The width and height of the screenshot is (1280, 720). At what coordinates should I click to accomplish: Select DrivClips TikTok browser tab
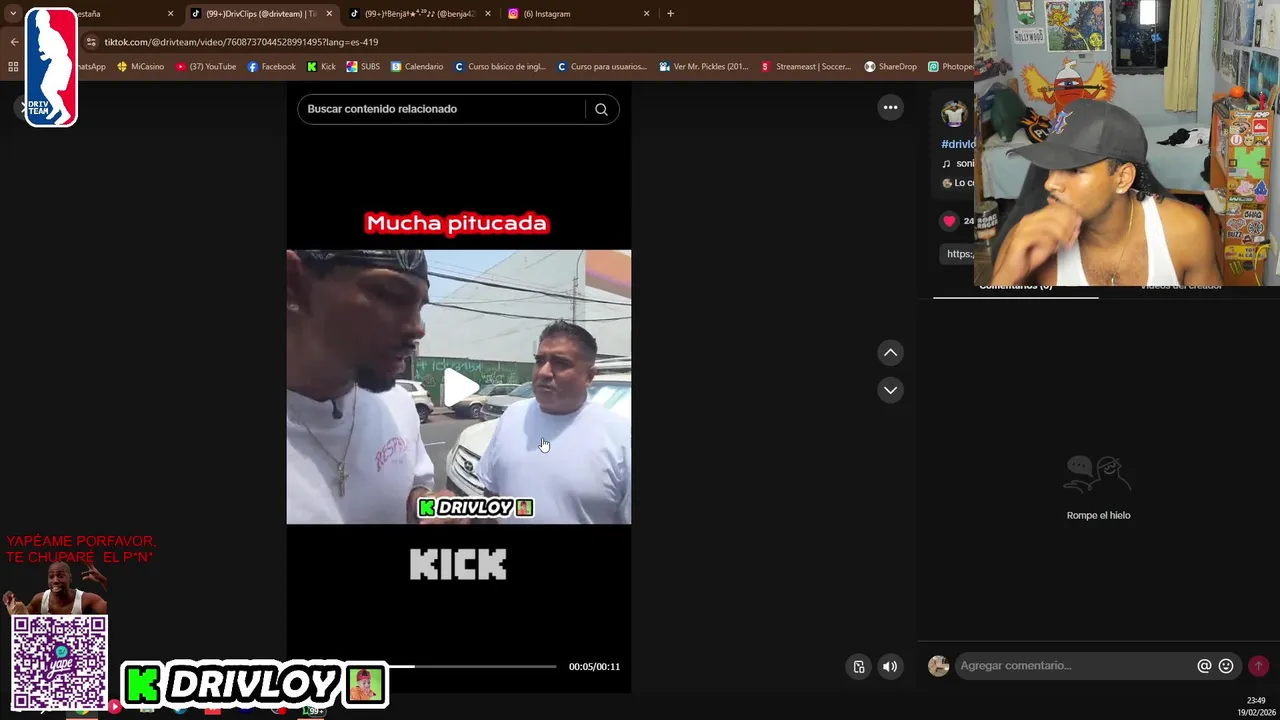coord(260,14)
